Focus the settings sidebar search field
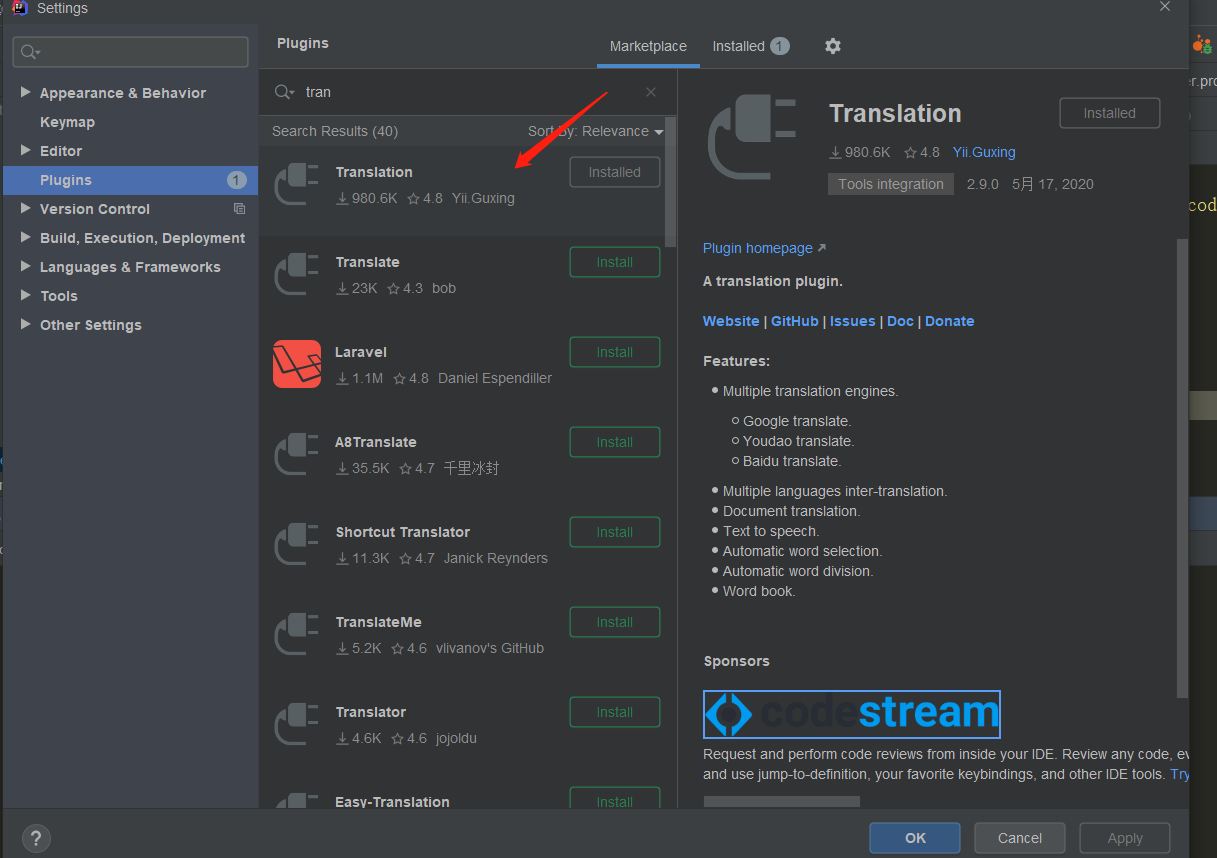The width and height of the screenshot is (1217, 858). (x=130, y=52)
